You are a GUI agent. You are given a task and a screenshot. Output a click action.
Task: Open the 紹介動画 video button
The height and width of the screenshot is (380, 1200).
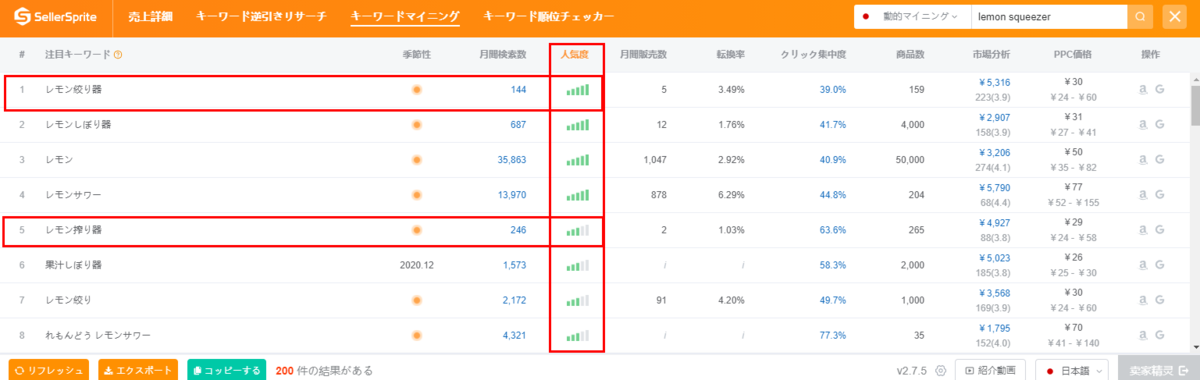pos(991,370)
